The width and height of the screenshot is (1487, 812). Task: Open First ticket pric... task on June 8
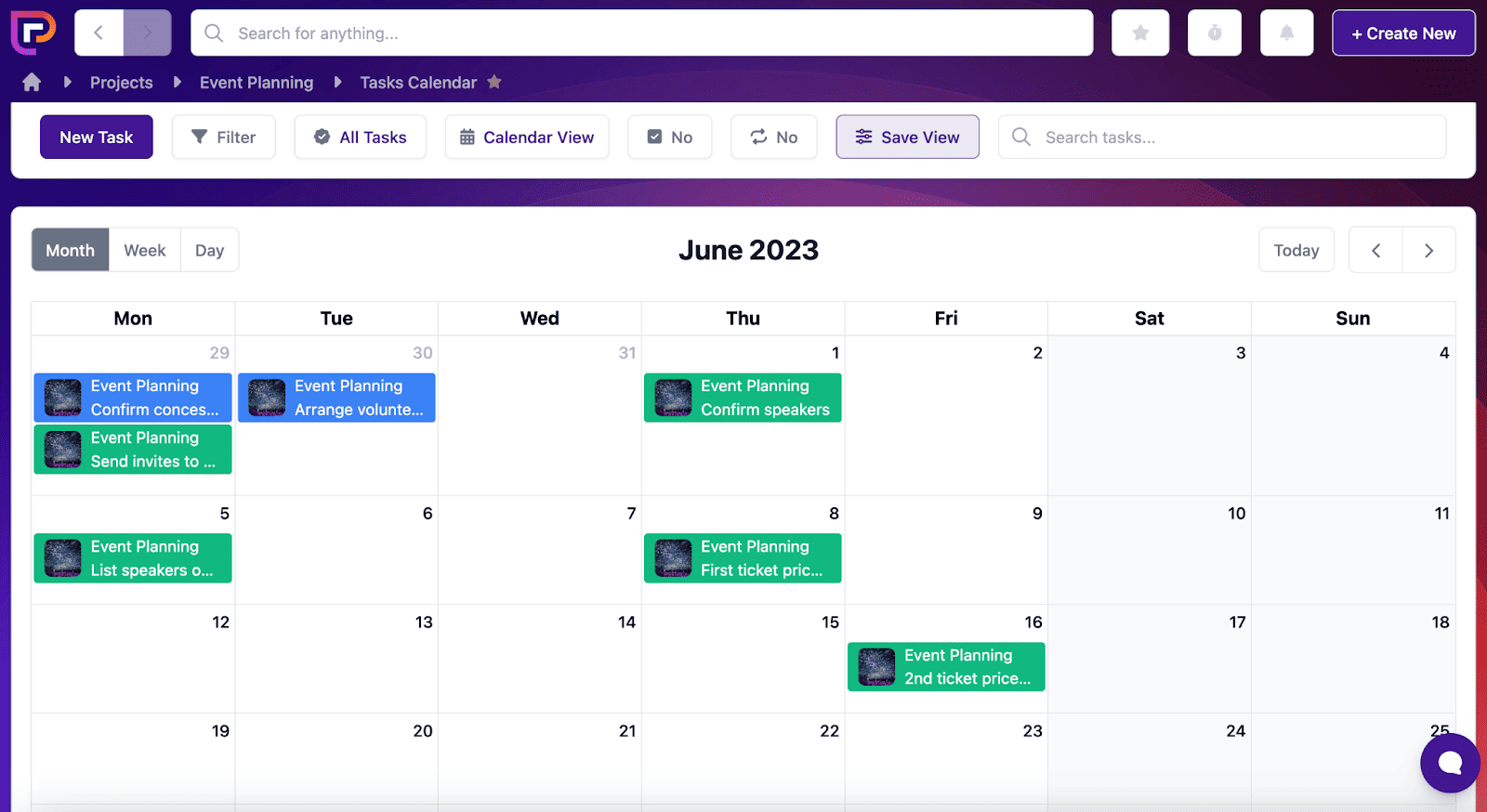(743, 558)
